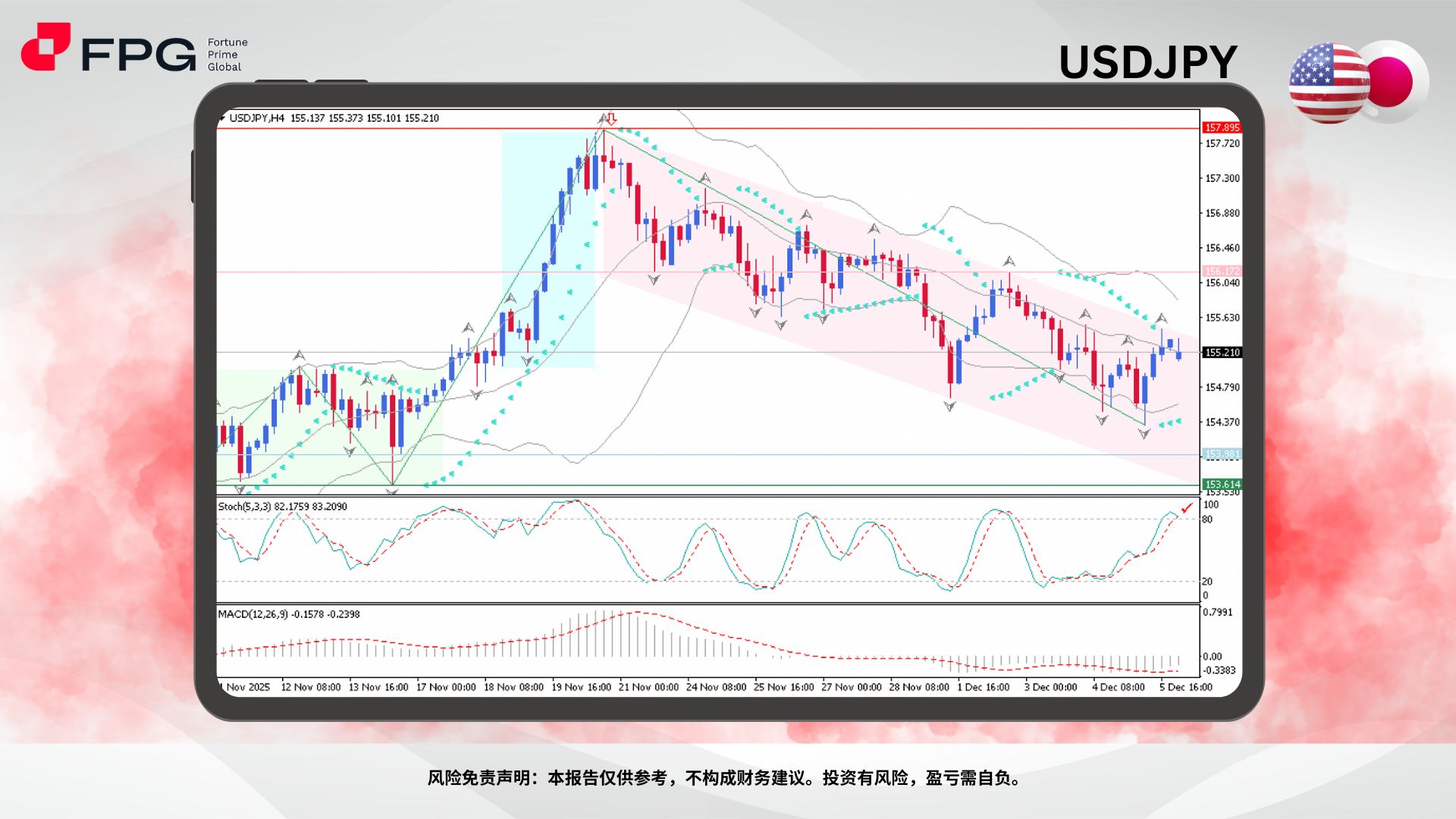Image resolution: width=1456 pixels, height=819 pixels.
Task: Click the 157.895 resistance price label
Action: click(x=1222, y=127)
